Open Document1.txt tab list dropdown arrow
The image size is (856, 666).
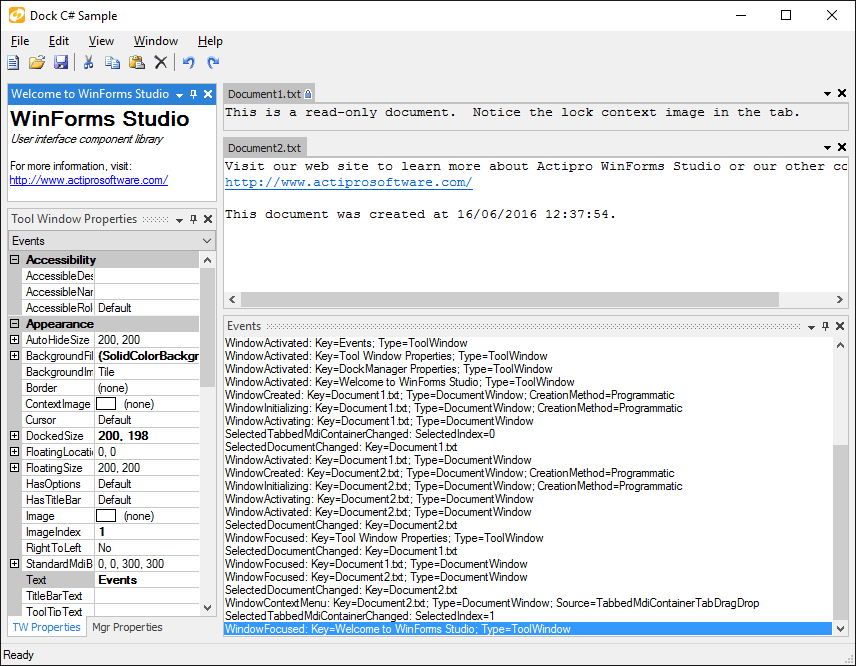click(x=828, y=94)
